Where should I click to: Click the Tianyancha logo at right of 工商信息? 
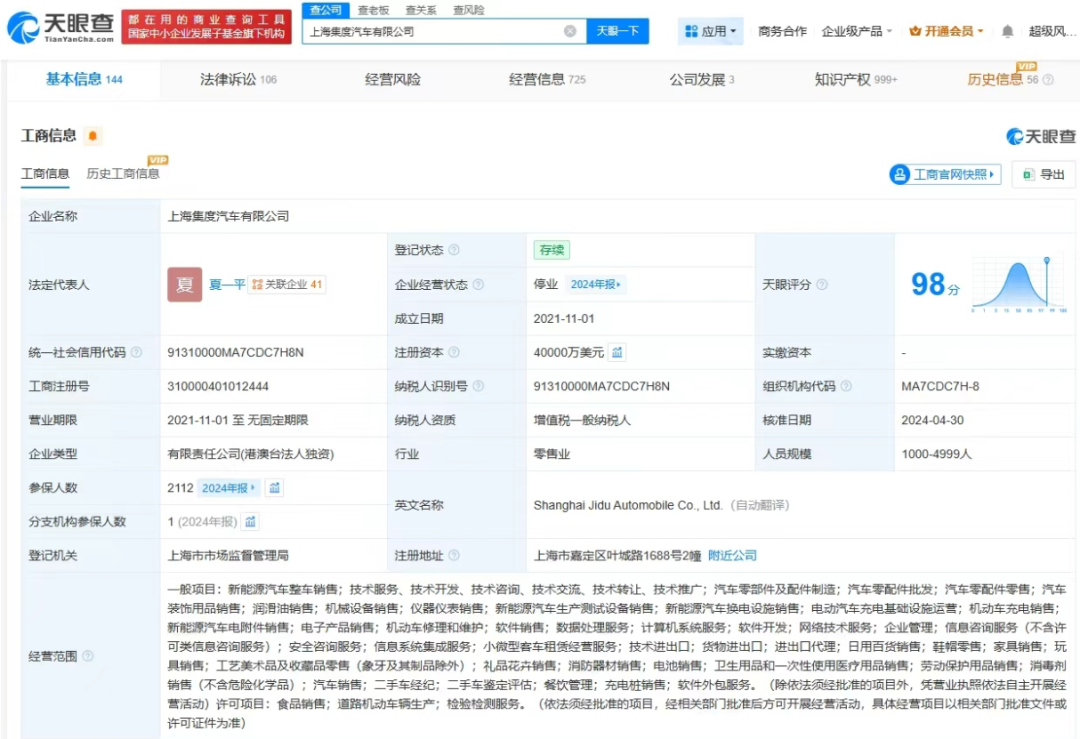tap(1041, 136)
